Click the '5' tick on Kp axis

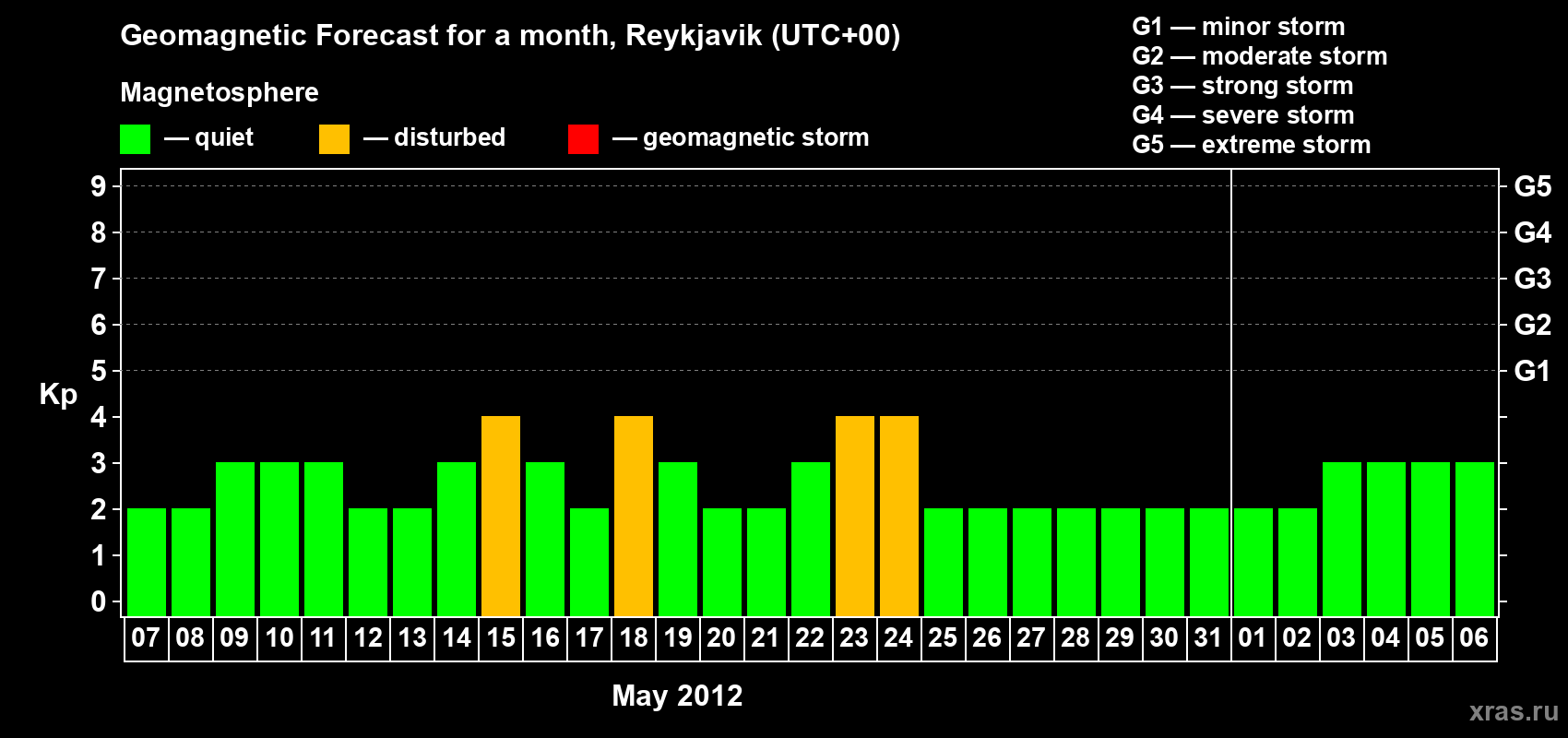point(99,371)
